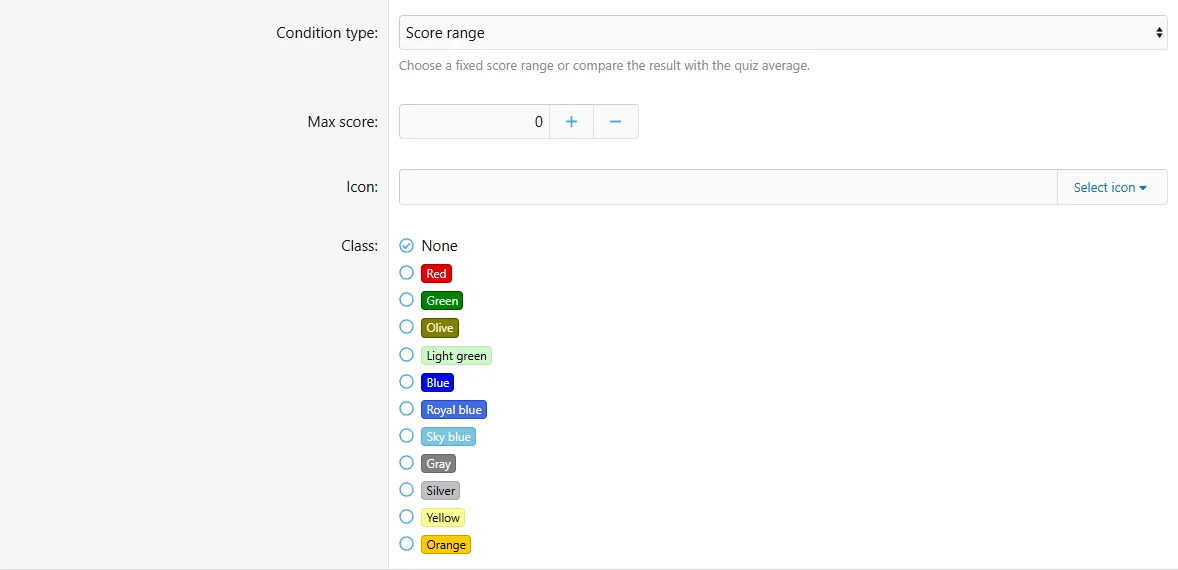Open the Select icon dropdown

point(1112,187)
